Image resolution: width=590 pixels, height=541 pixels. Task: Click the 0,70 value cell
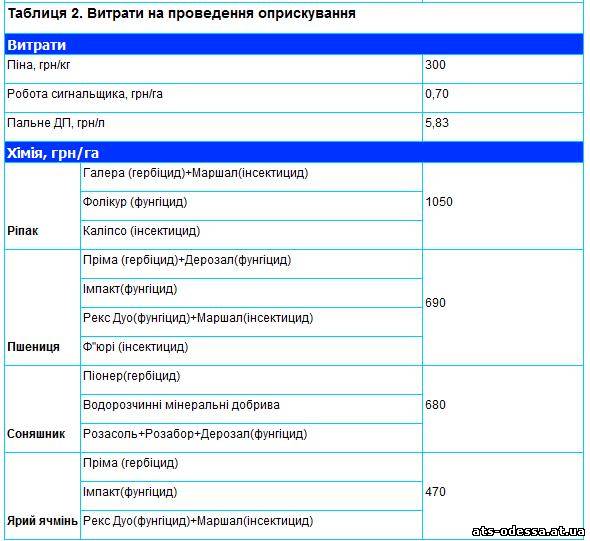click(x=503, y=98)
